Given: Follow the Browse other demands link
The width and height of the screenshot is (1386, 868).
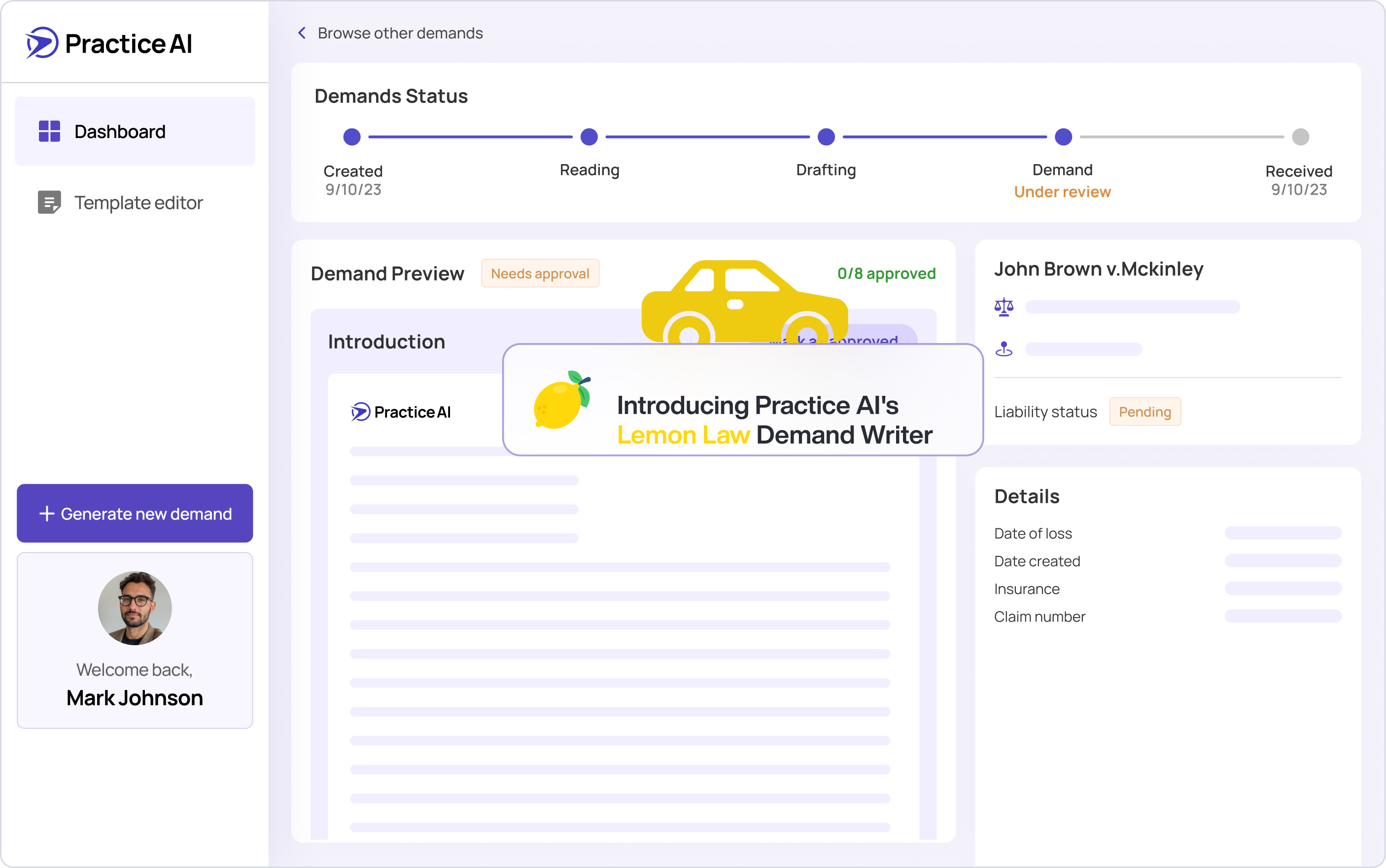Looking at the screenshot, I should (x=400, y=34).
